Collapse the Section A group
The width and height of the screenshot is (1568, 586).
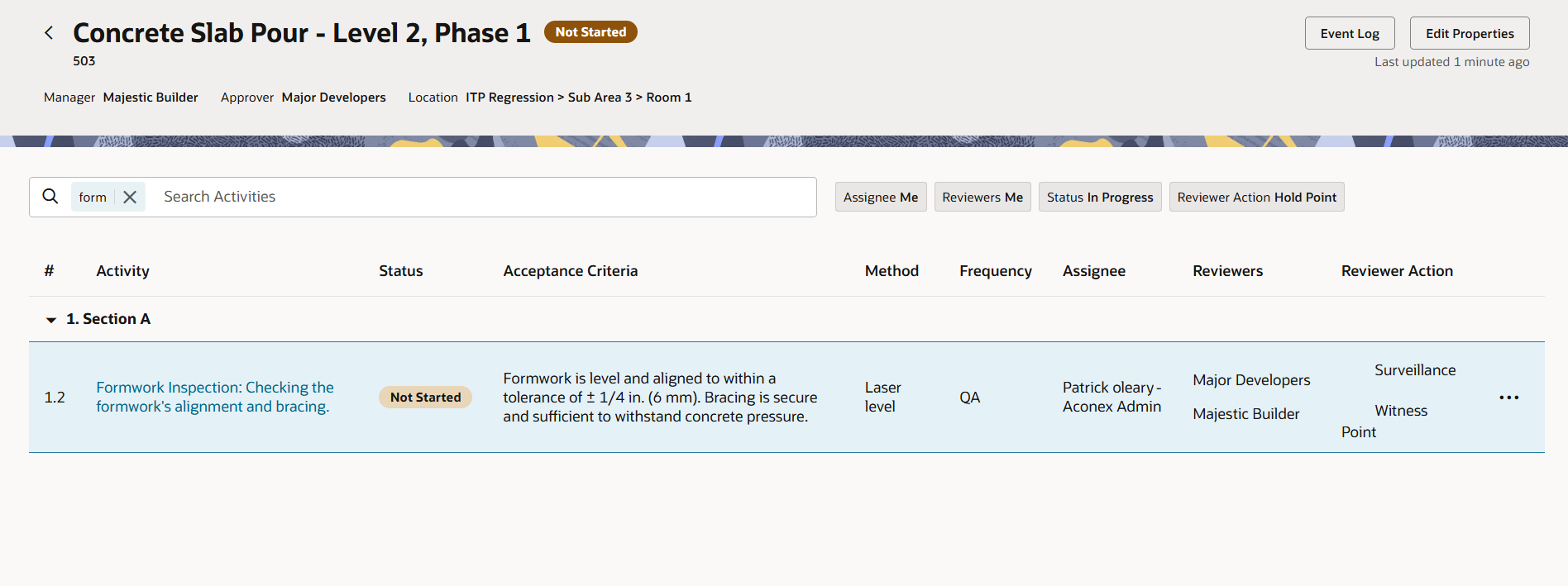pyautogui.click(x=51, y=320)
